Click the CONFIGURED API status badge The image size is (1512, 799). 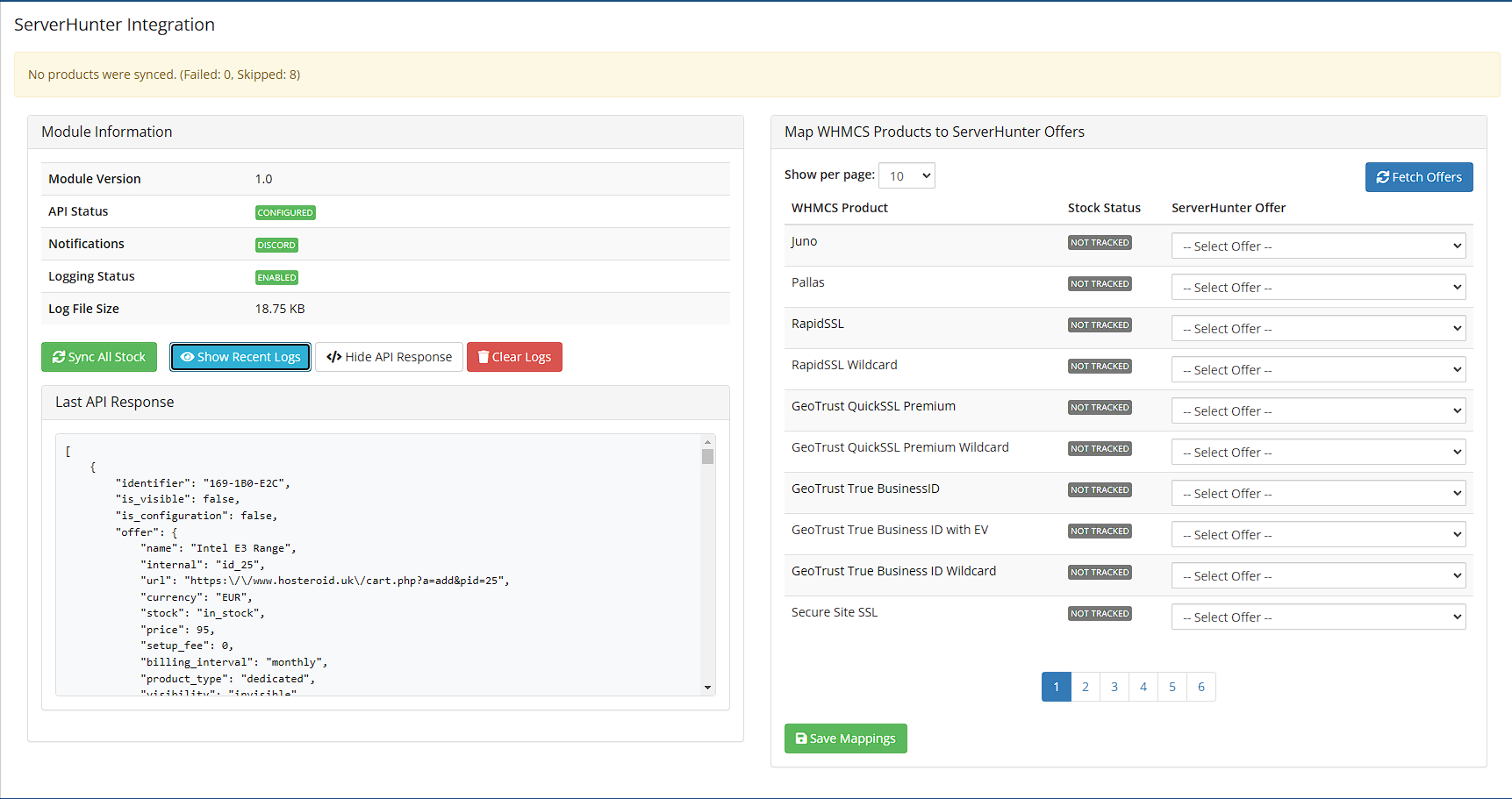pyautogui.click(x=285, y=212)
